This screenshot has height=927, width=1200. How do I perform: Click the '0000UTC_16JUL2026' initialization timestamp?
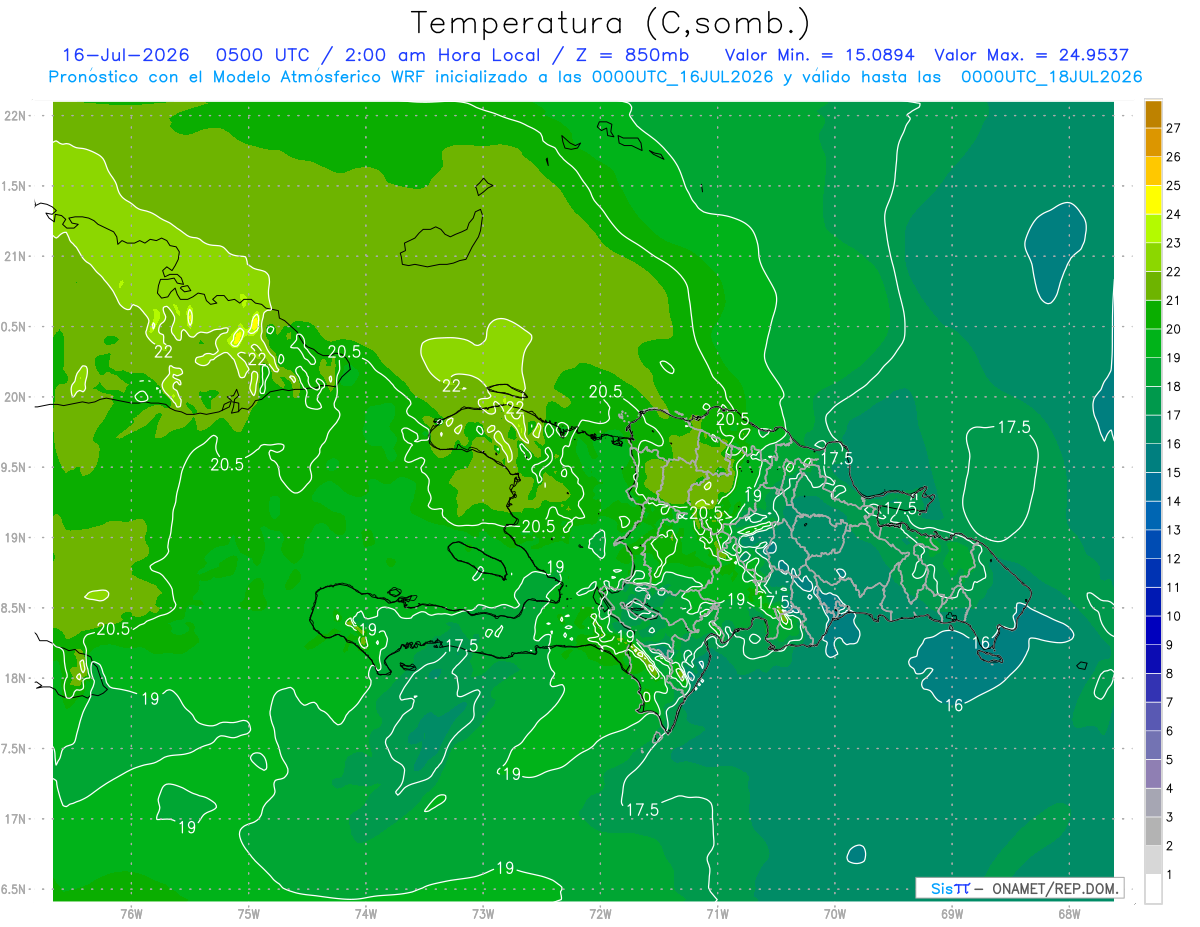click(x=683, y=77)
